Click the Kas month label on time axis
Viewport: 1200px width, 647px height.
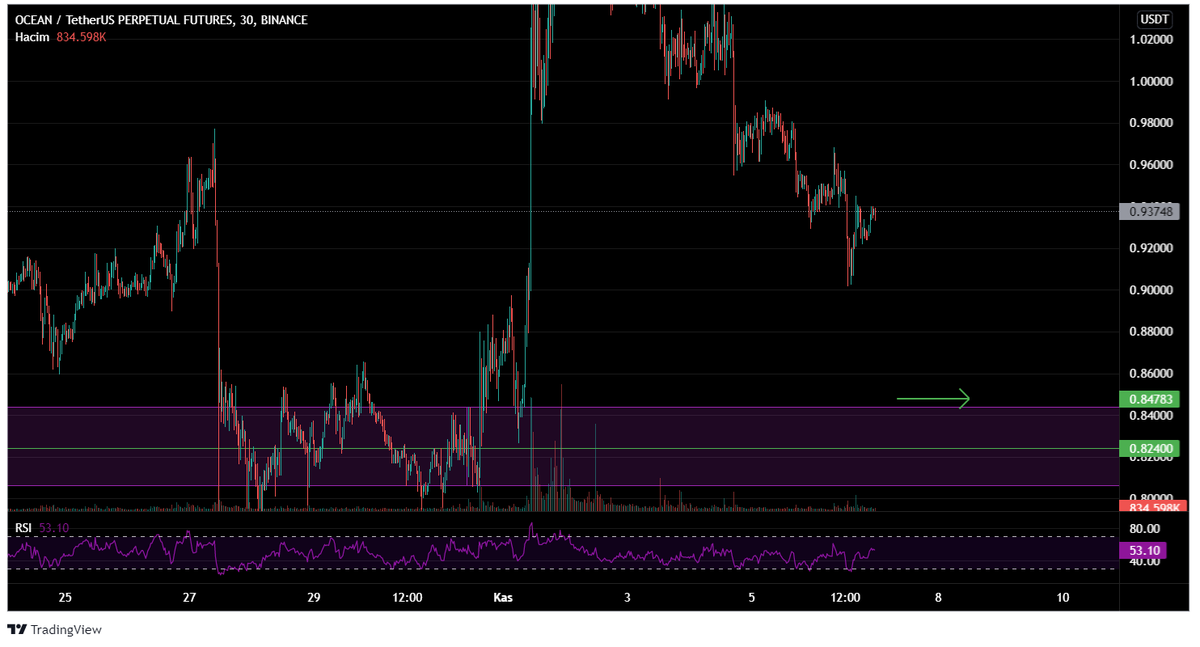[x=503, y=598]
